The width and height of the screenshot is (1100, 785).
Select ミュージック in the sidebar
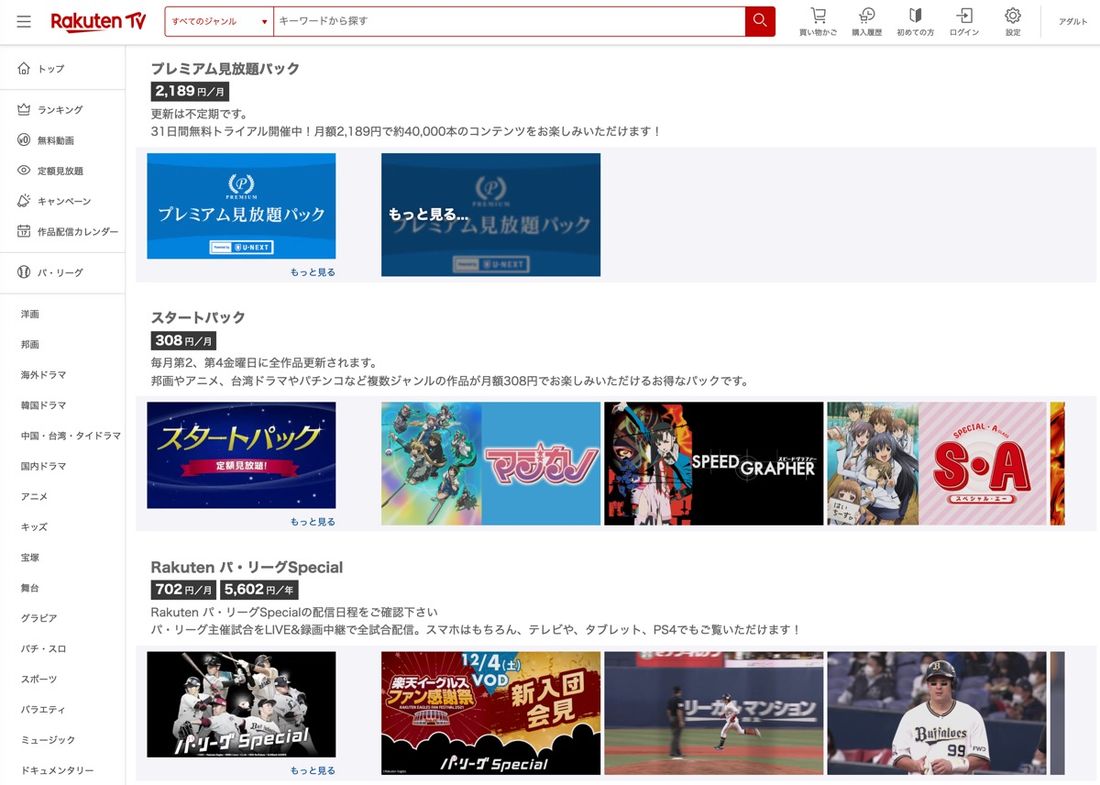point(48,739)
